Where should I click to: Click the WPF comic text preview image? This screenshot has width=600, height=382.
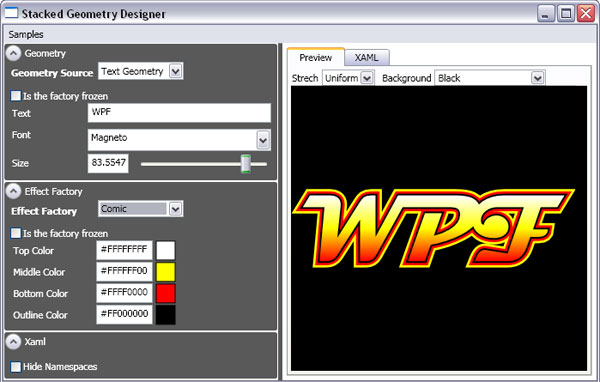click(x=433, y=228)
